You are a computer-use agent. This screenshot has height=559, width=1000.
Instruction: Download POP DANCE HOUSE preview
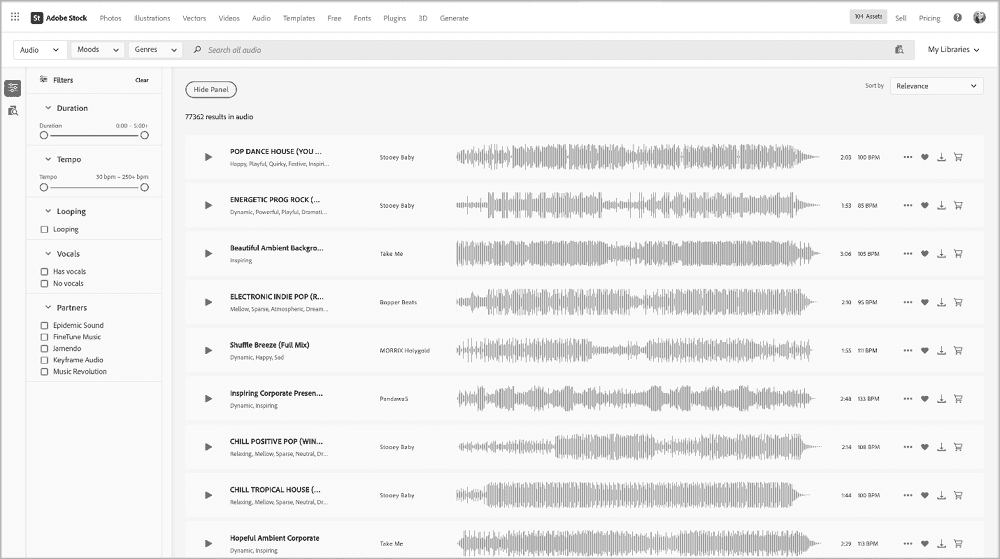click(941, 157)
